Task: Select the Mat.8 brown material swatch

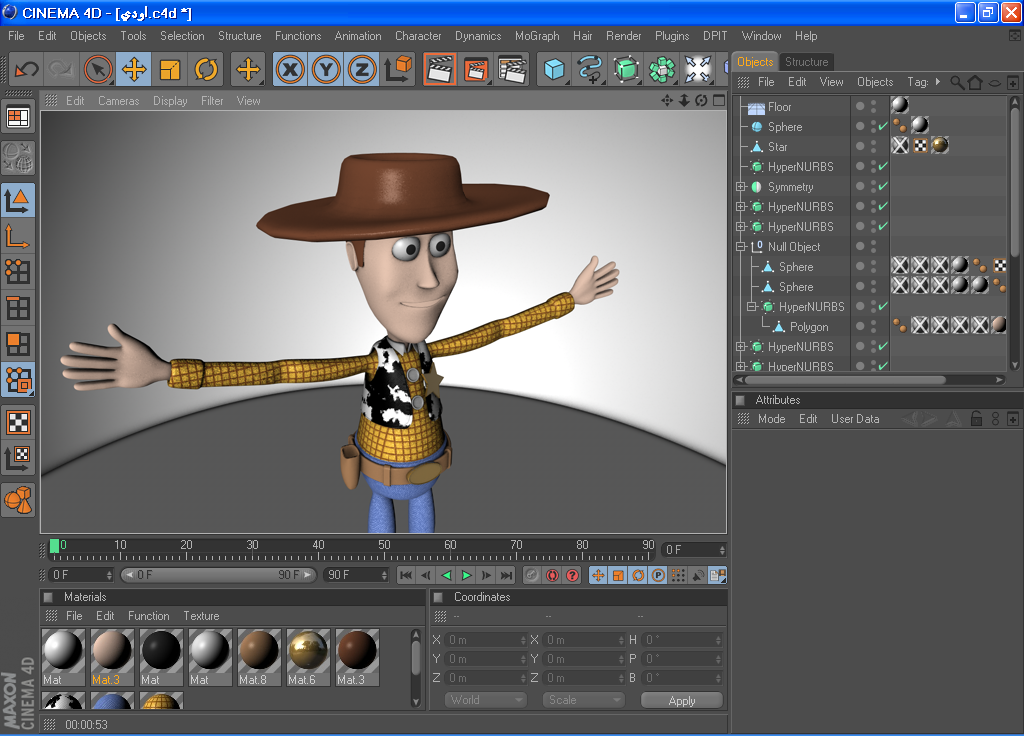Action: 259,657
